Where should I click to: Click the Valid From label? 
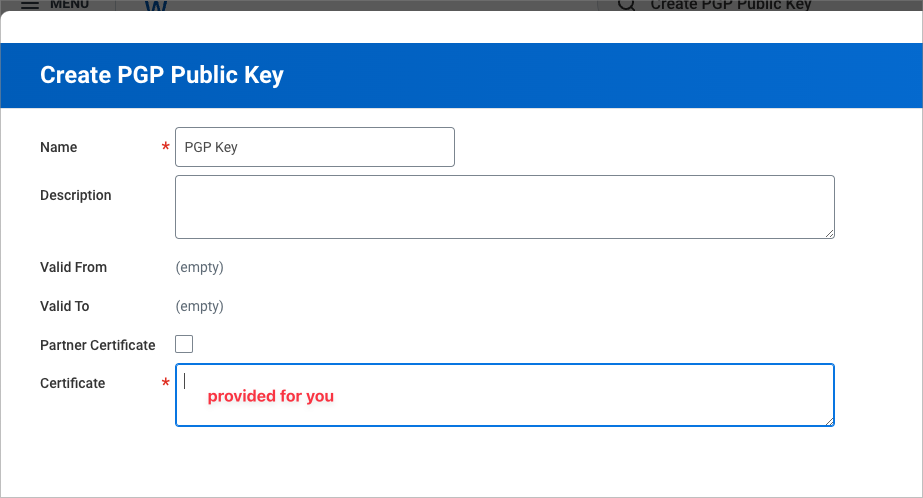tap(74, 267)
